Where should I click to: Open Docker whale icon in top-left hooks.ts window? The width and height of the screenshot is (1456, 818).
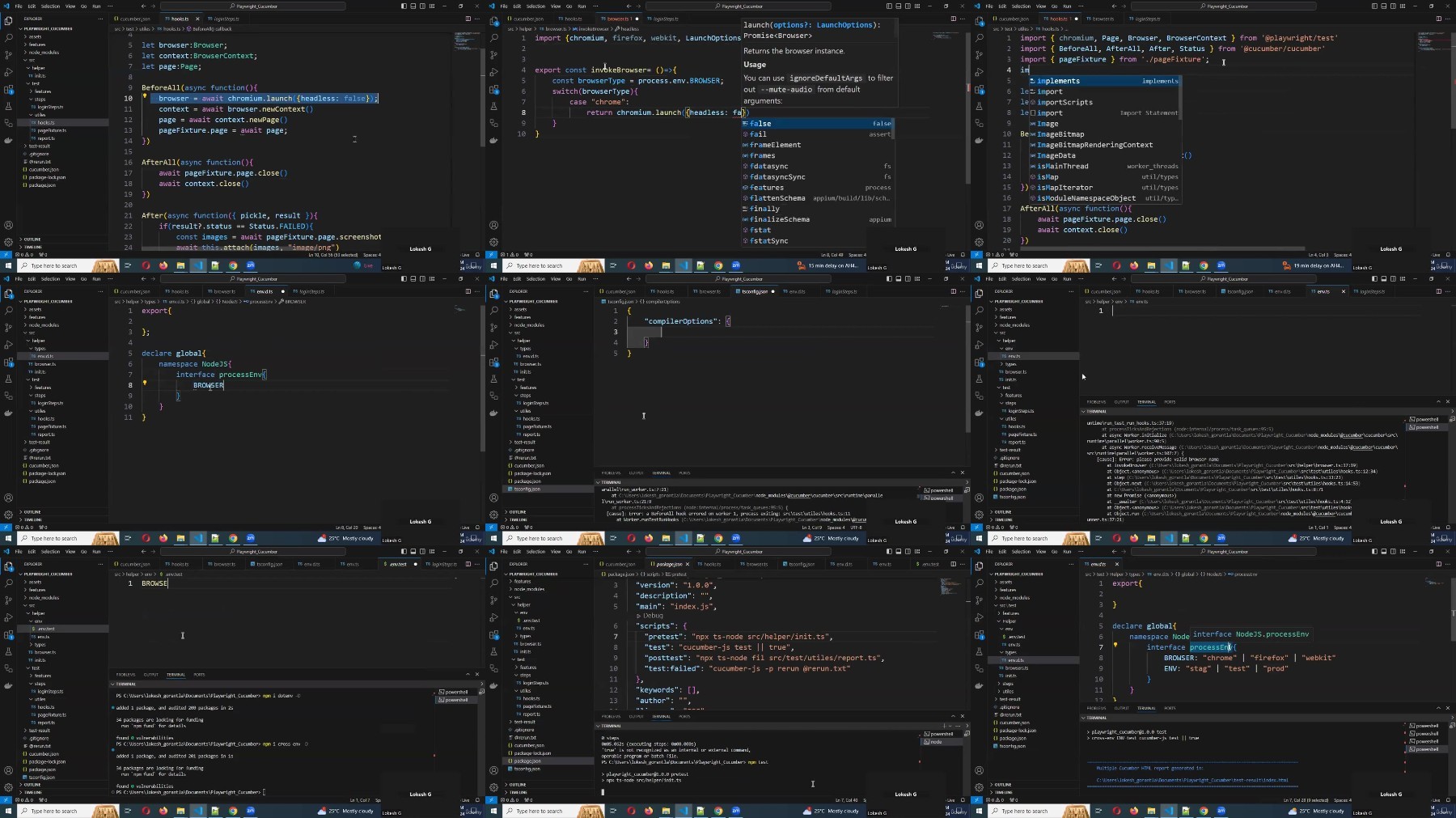coord(8,140)
